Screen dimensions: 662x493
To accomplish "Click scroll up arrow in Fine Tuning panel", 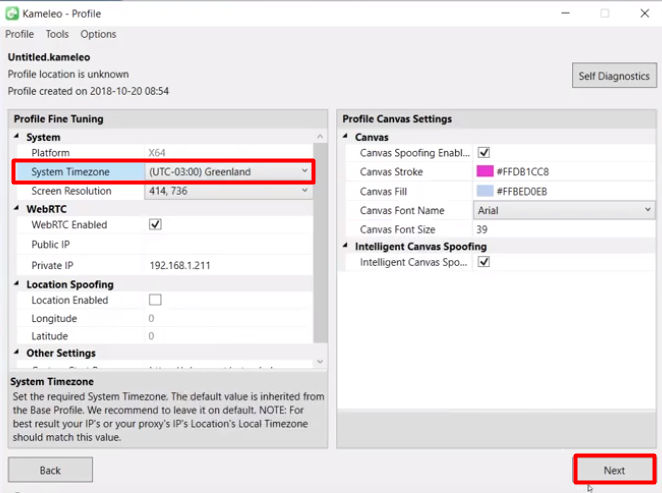I will (x=320, y=136).
